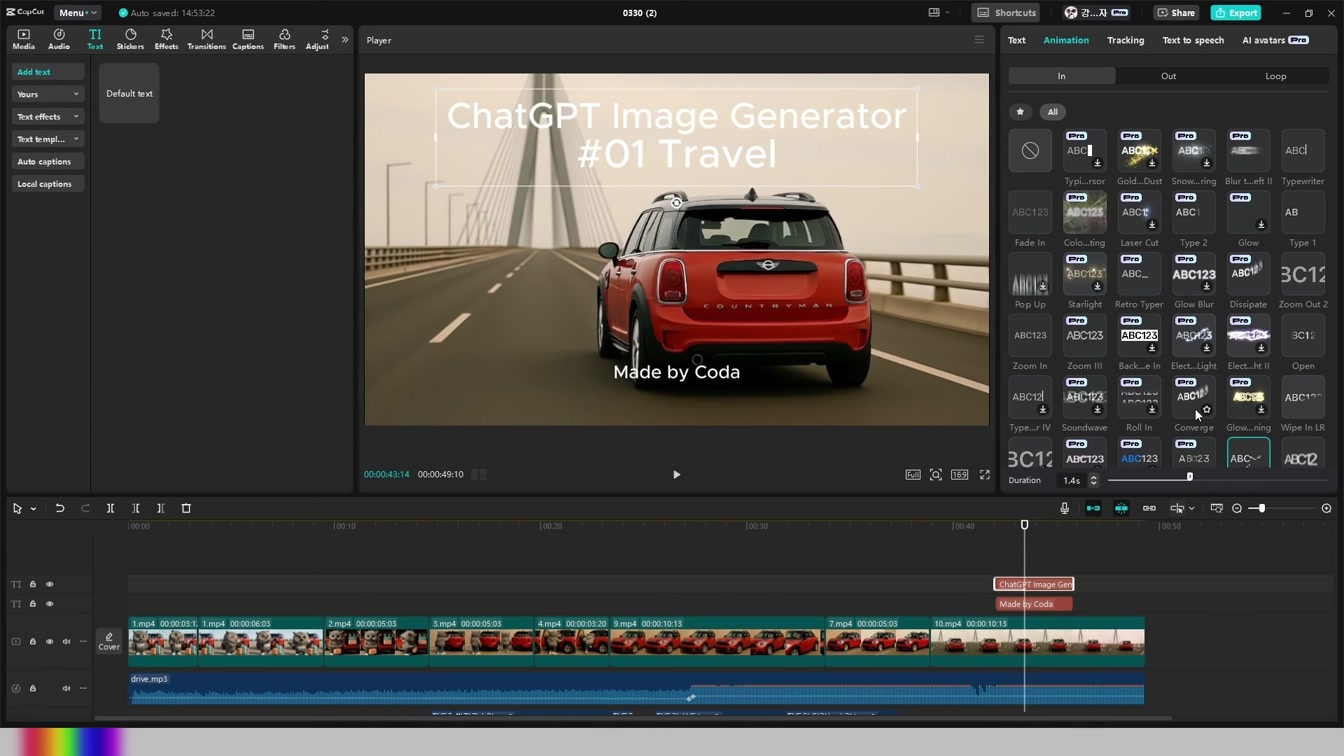Hide the top text track with eye icon
Viewport: 1344px width, 756px height.
(x=49, y=584)
